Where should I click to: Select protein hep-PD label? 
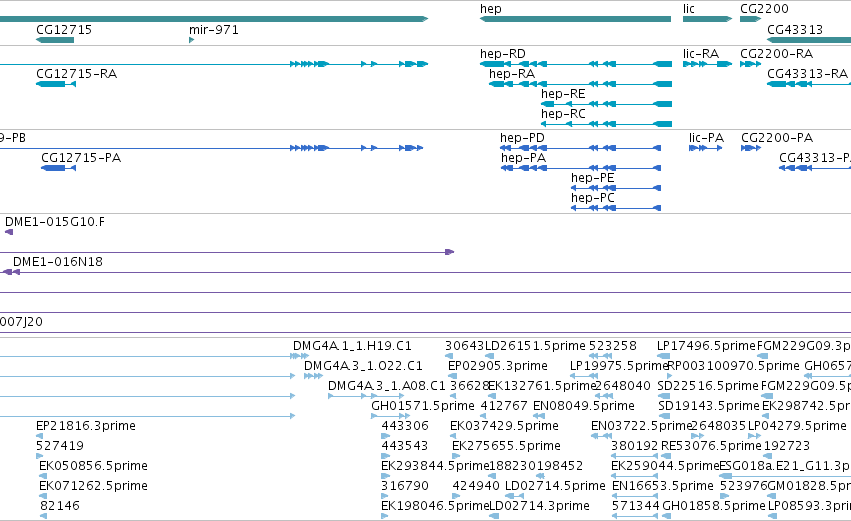coord(522,138)
